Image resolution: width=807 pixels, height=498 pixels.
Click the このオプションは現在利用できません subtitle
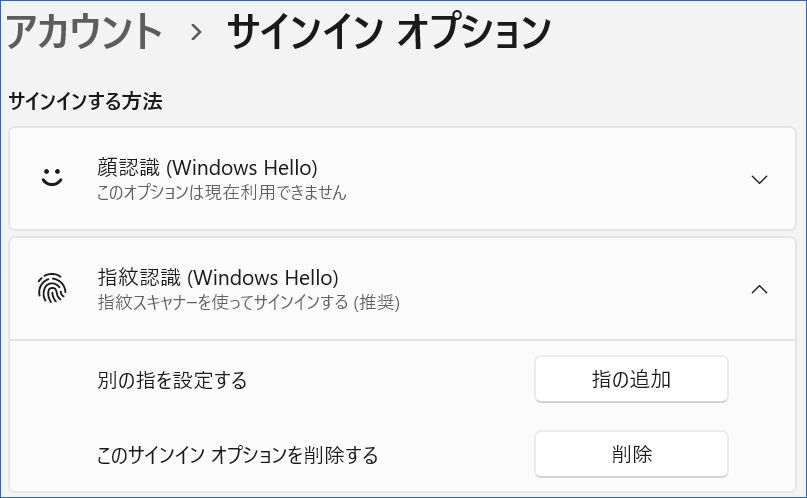point(221,192)
